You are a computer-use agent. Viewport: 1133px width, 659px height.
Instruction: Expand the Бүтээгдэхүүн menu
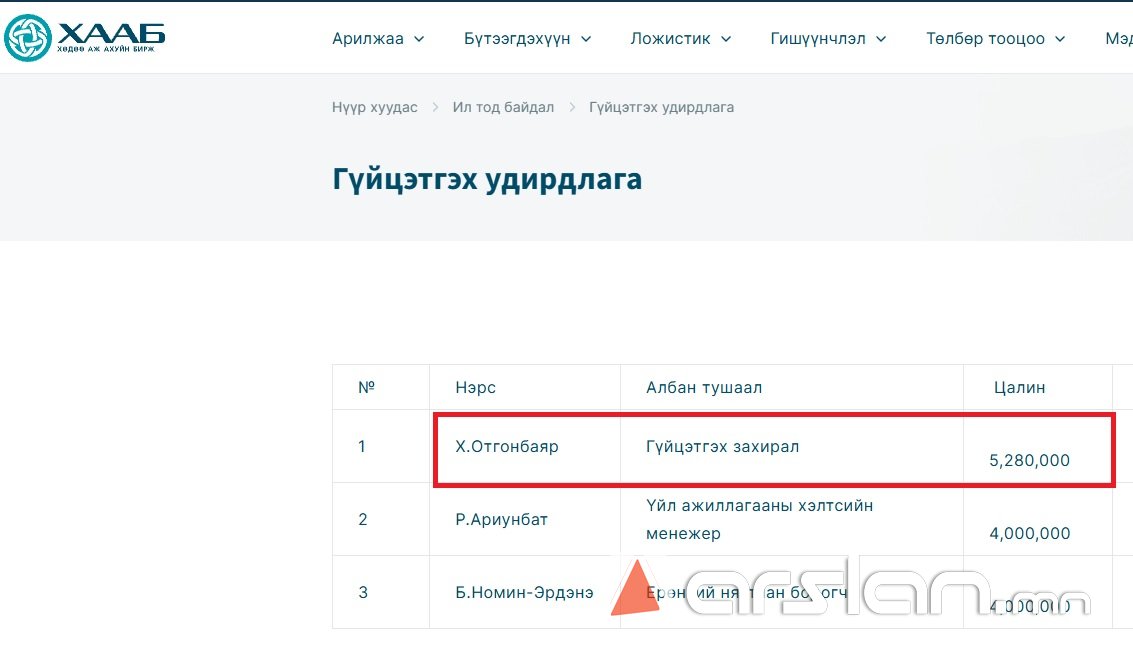(x=527, y=39)
